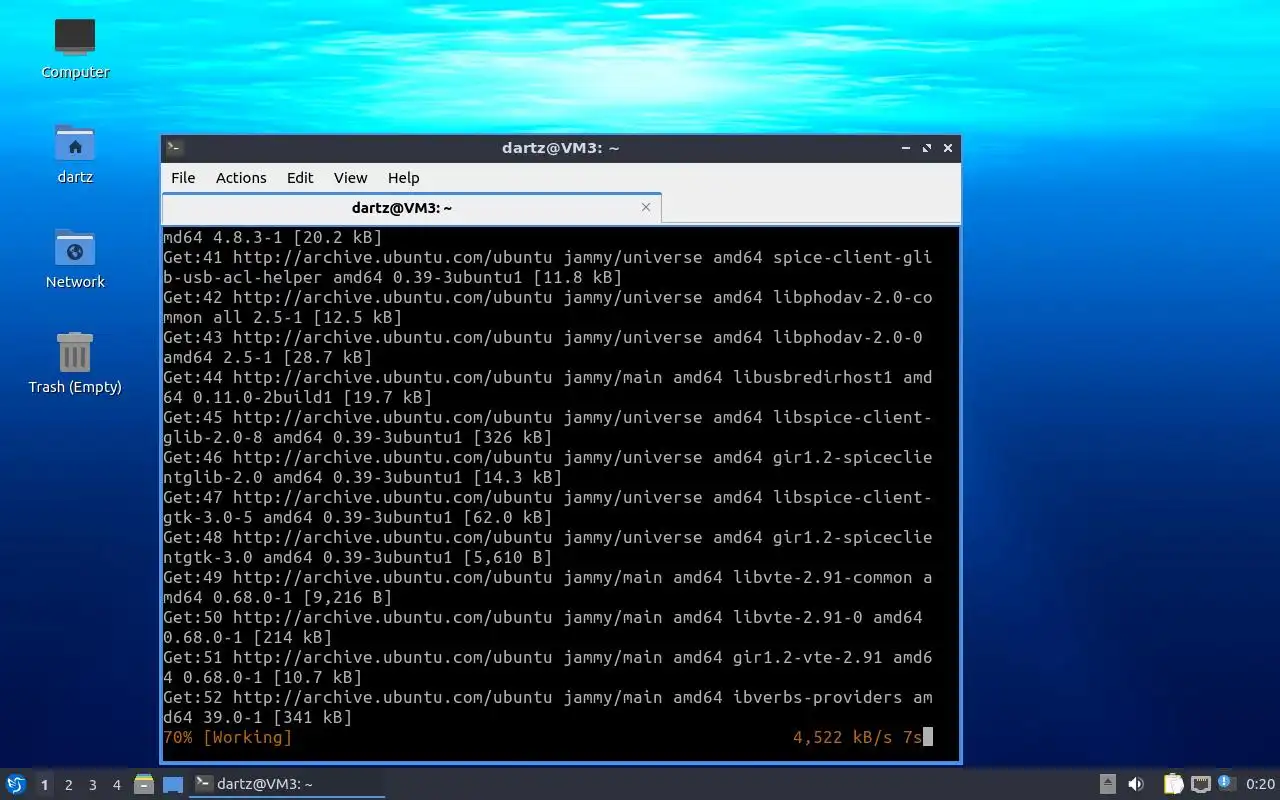Open the View menu
This screenshot has width=1280, height=800.
pyautogui.click(x=350, y=177)
